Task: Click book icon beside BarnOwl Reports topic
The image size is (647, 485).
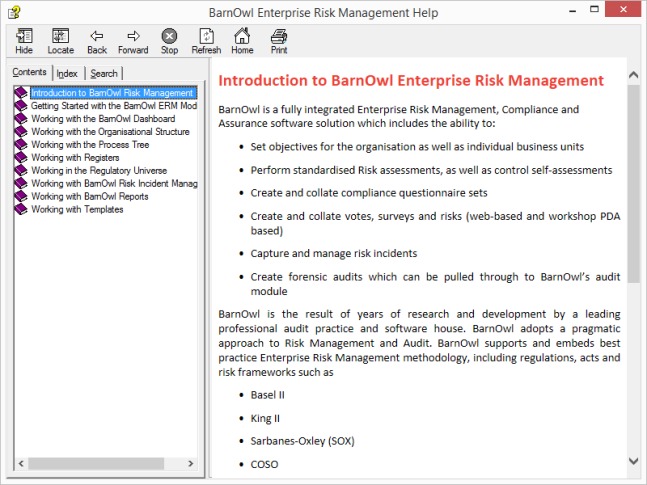Action: click(x=21, y=196)
